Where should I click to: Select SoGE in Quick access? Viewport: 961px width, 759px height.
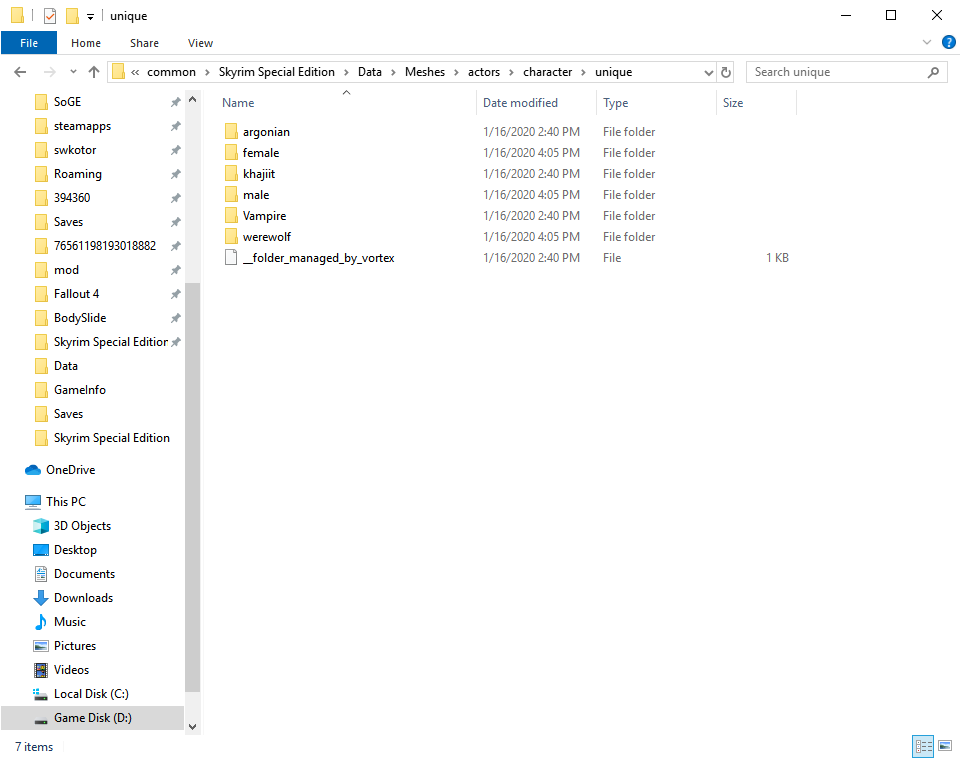coord(67,102)
